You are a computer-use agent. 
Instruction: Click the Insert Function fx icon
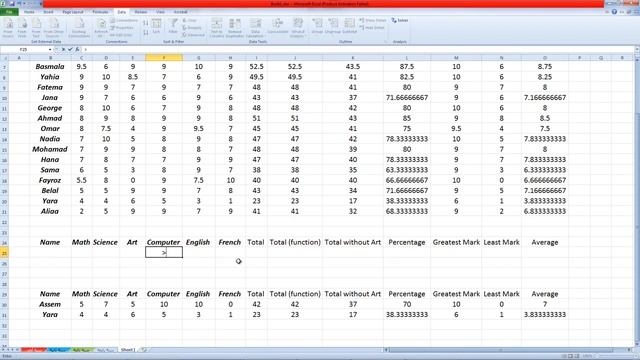[x=77, y=49]
